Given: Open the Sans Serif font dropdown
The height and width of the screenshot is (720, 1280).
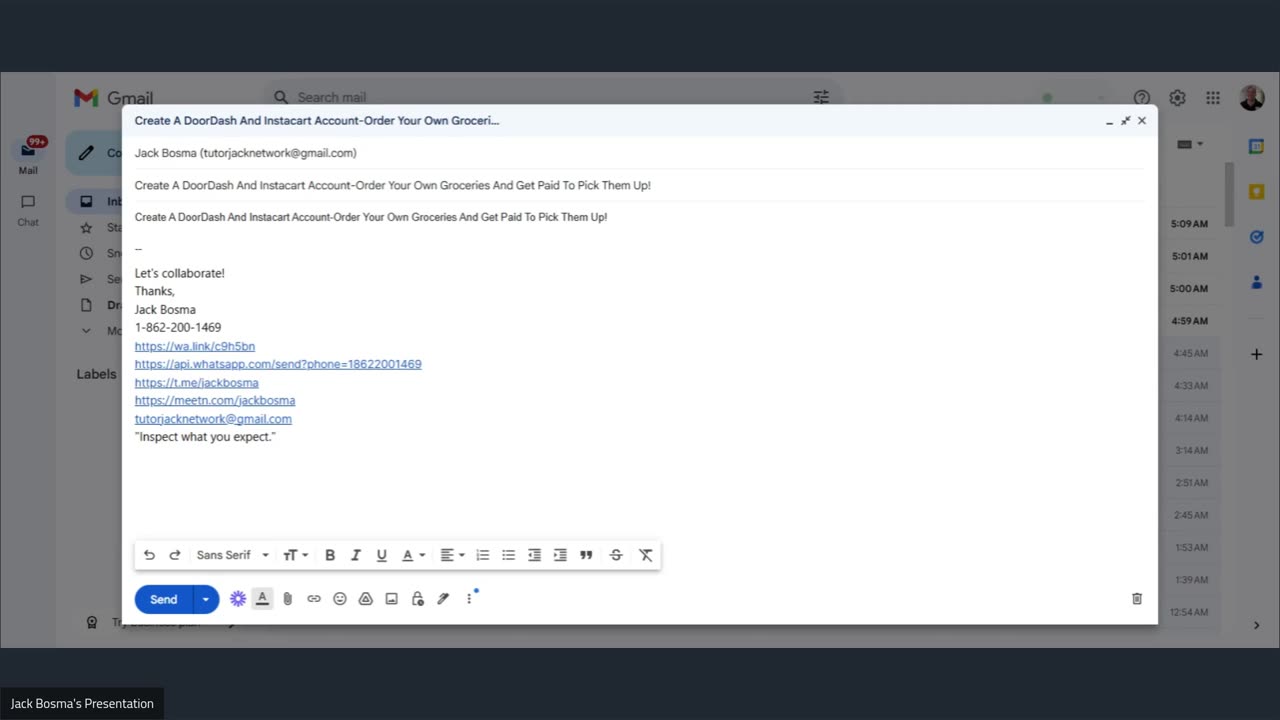Looking at the screenshot, I should click(233, 555).
